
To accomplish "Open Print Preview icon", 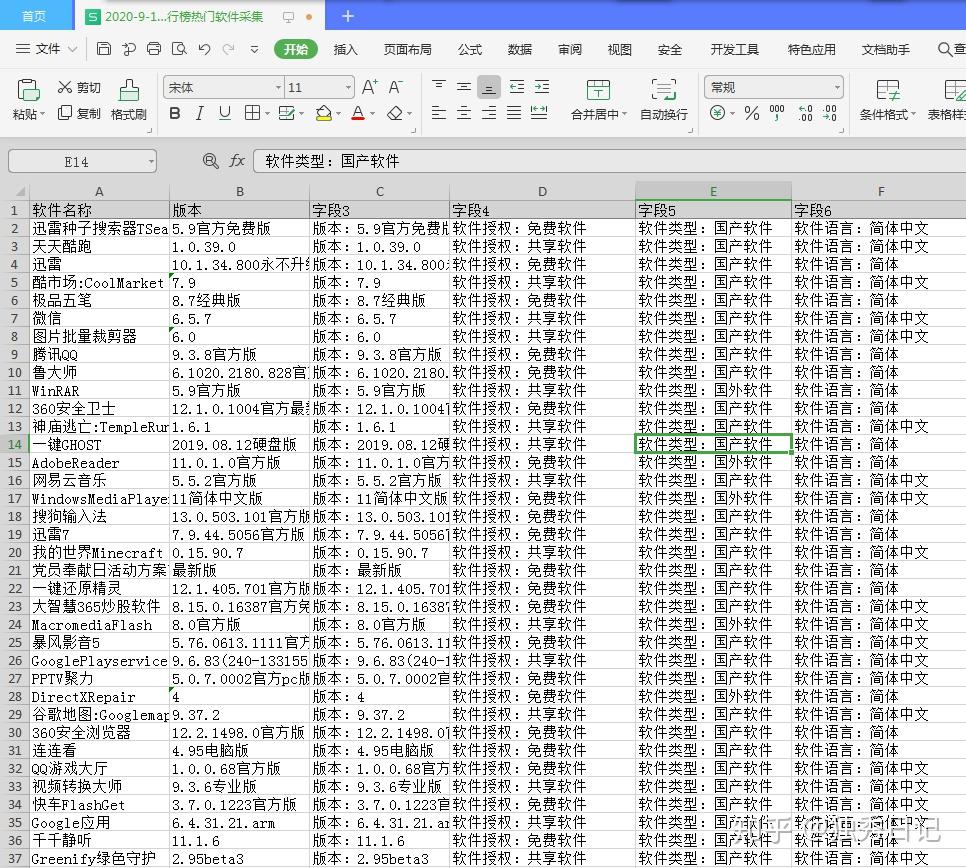I will point(179,49).
